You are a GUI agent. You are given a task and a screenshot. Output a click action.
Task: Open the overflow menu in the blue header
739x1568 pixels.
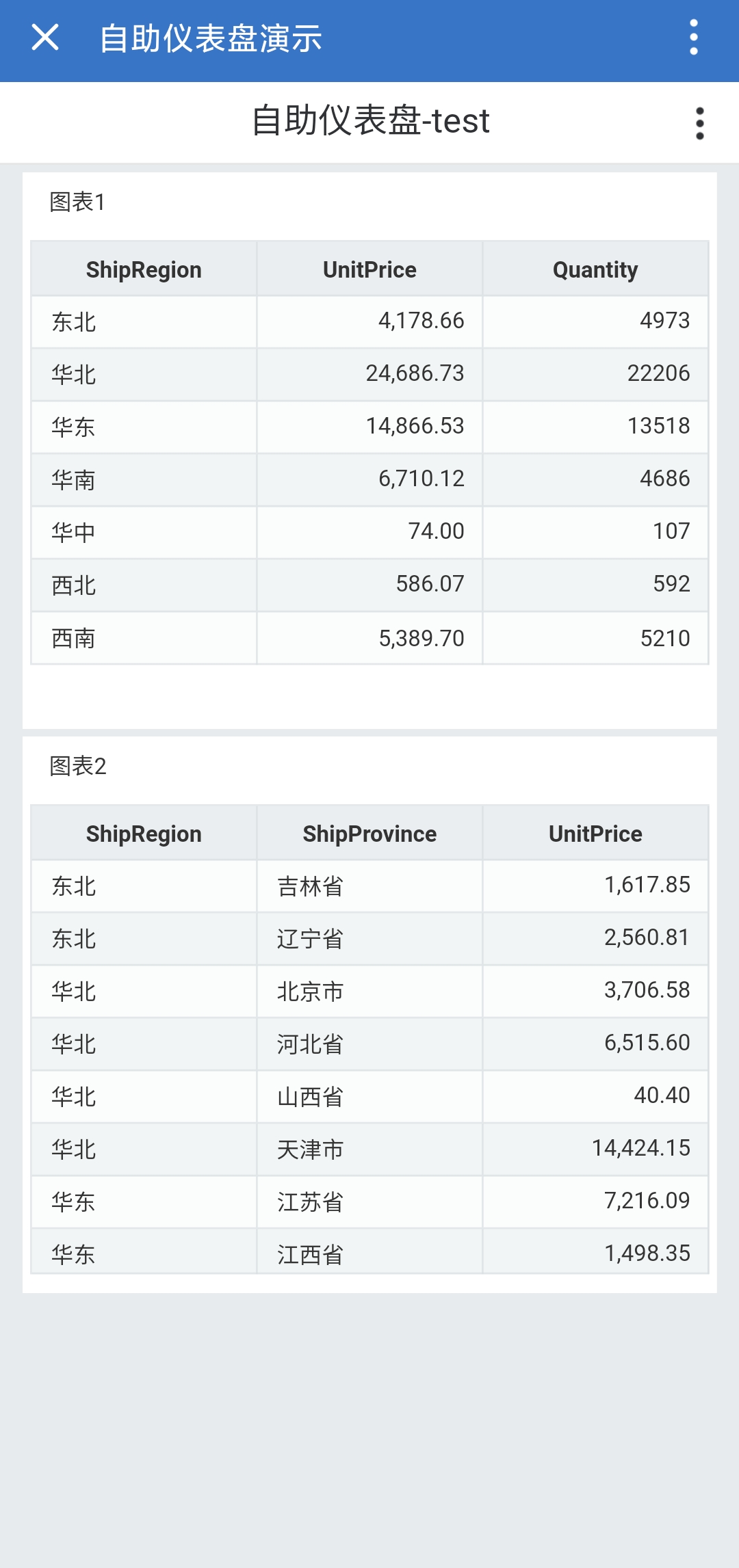694,38
